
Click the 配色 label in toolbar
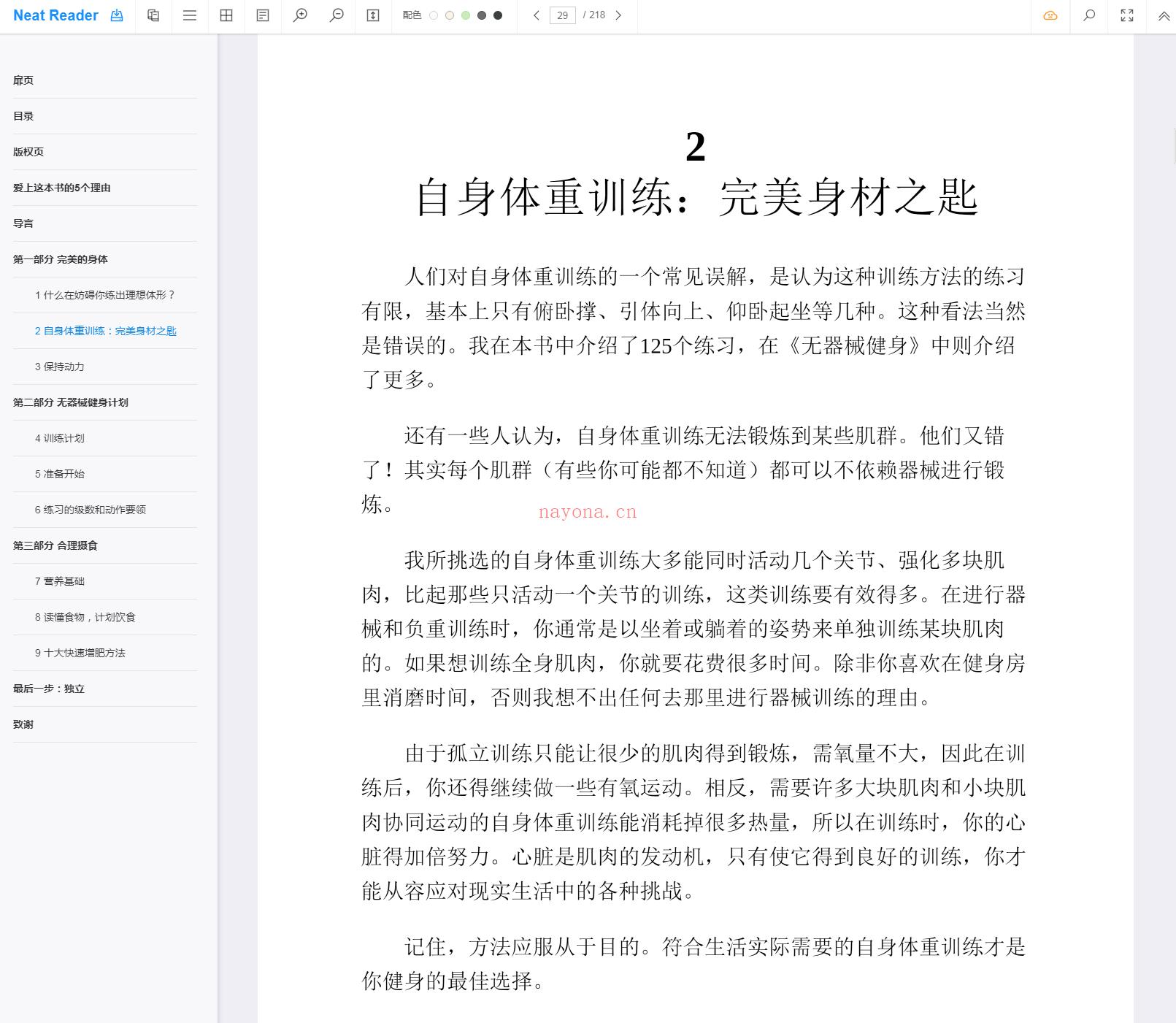(x=412, y=15)
